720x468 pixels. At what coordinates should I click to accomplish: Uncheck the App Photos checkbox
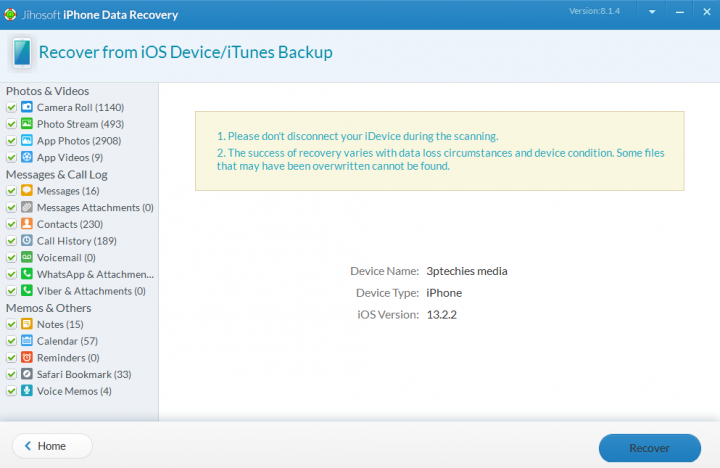(11, 141)
